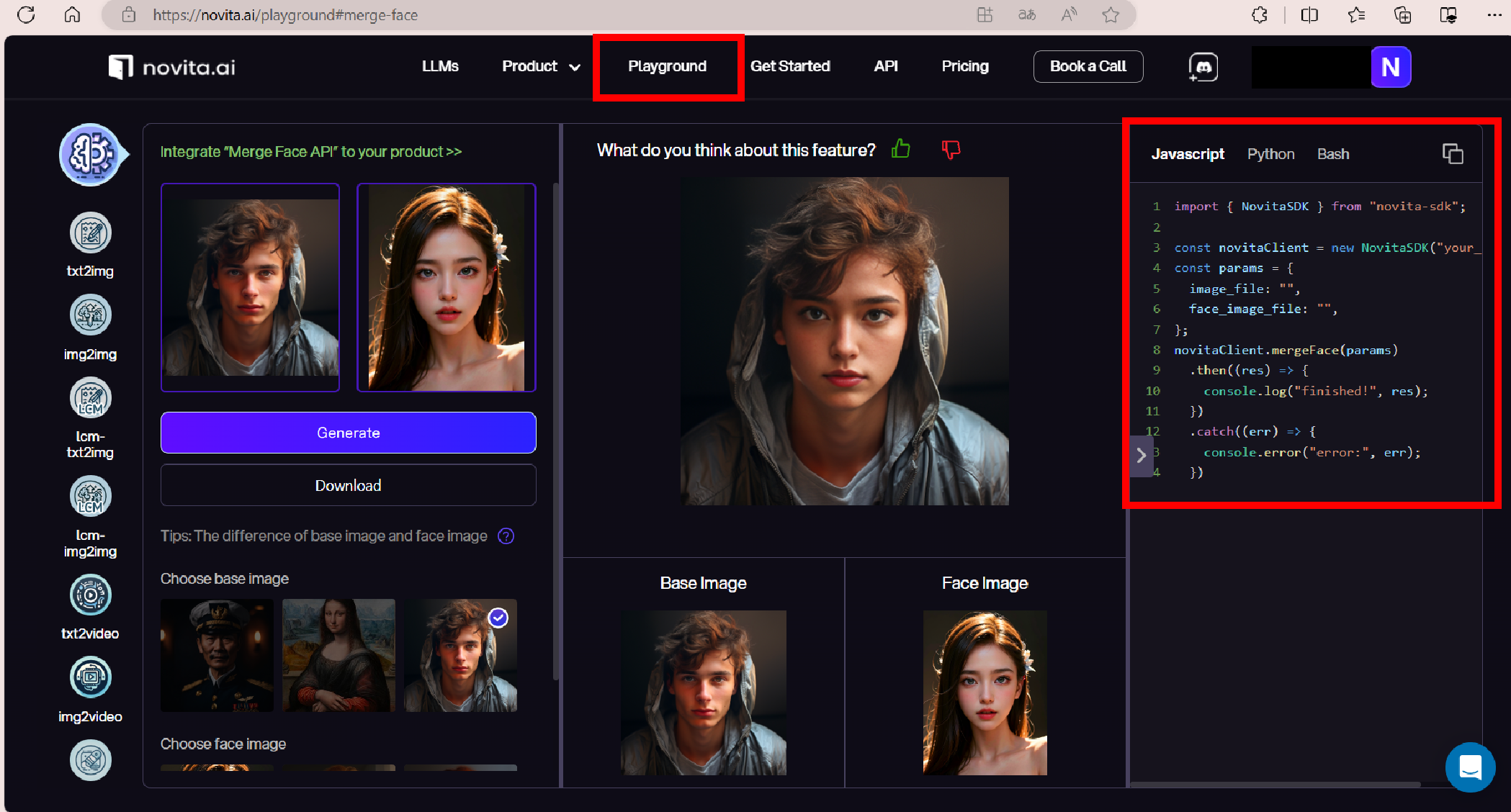Copy the code snippet to clipboard
The height and width of the screenshot is (812, 1511).
[x=1453, y=153]
